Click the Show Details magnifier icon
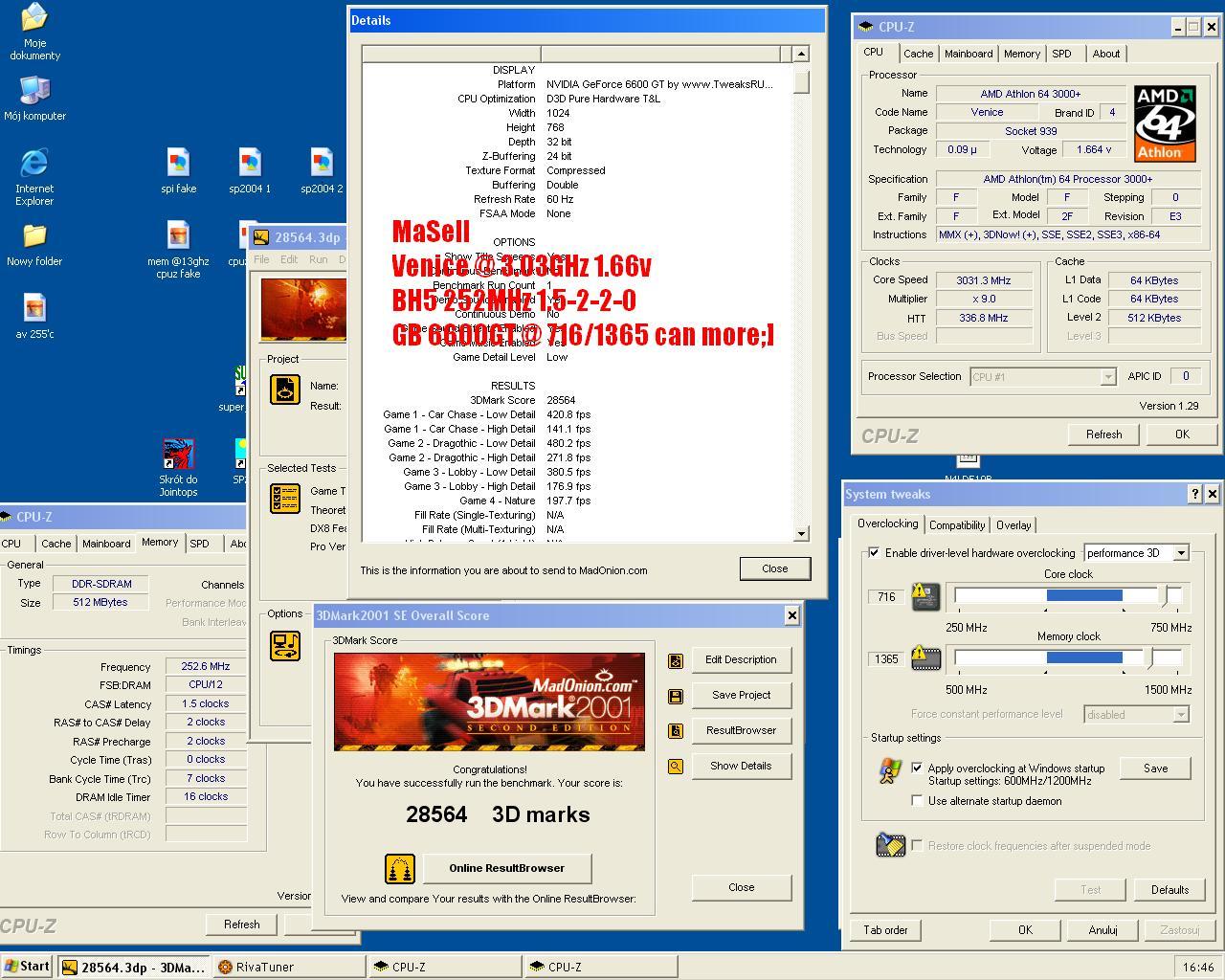 676,767
